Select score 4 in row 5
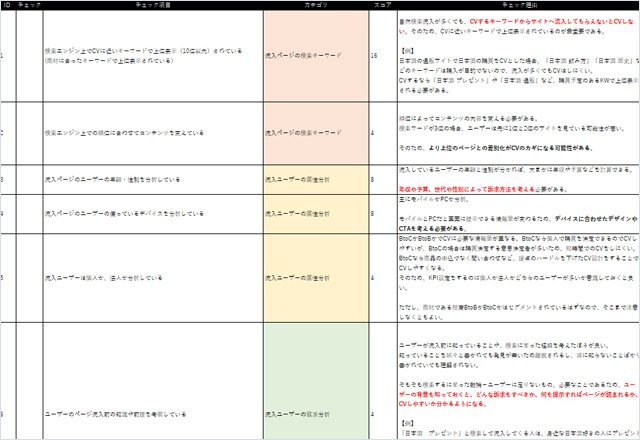This screenshot has height=440, width=640. pyautogui.click(x=383, y=278)
